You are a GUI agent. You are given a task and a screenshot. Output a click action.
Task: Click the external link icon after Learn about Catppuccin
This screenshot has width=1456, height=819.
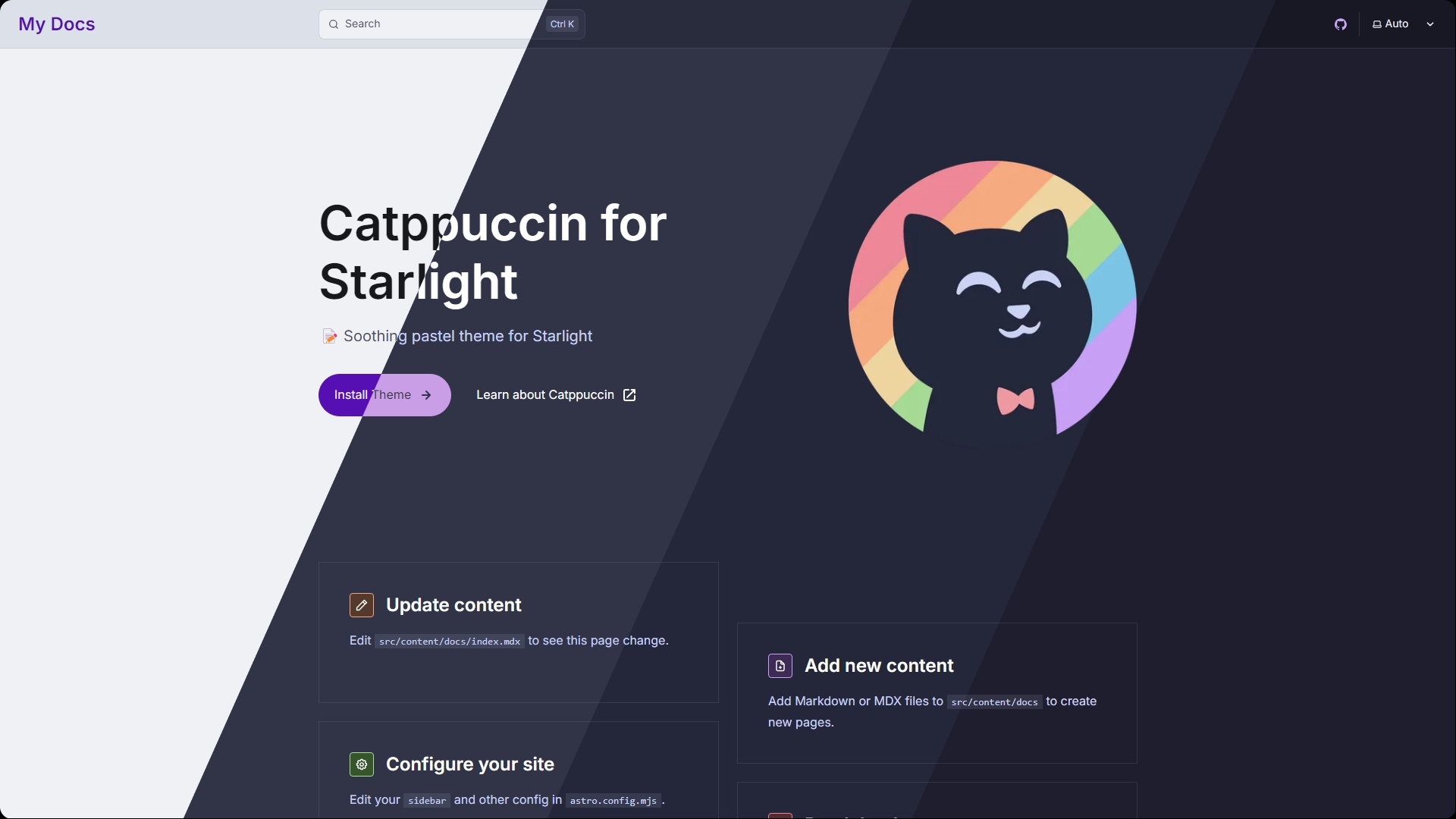[629, 395]
